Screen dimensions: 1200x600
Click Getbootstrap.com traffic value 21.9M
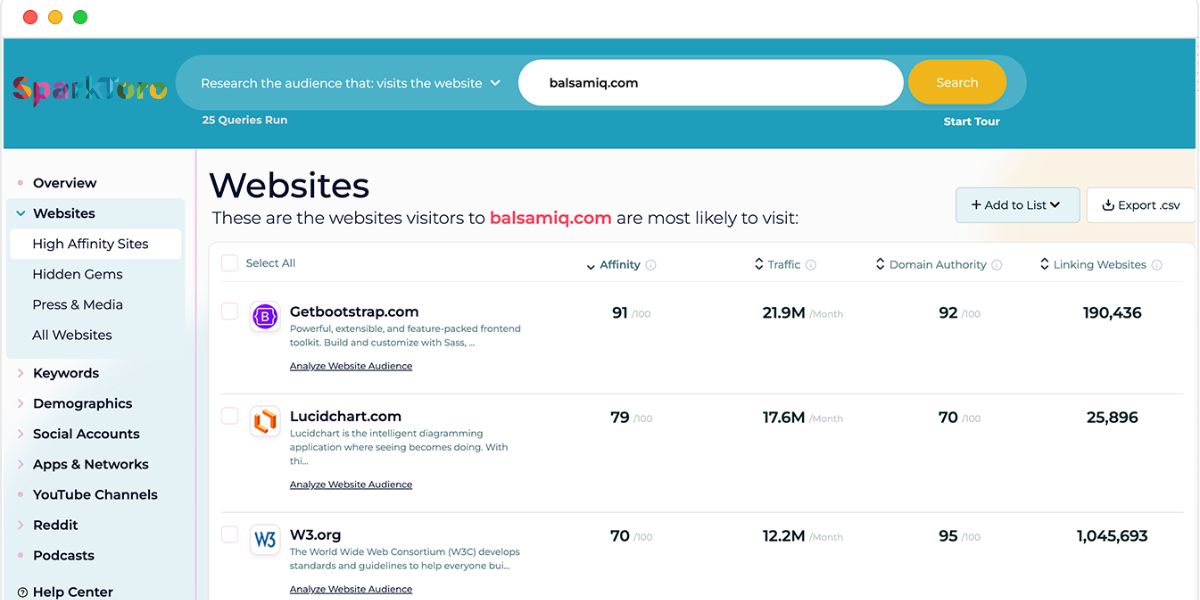point(784,313)
